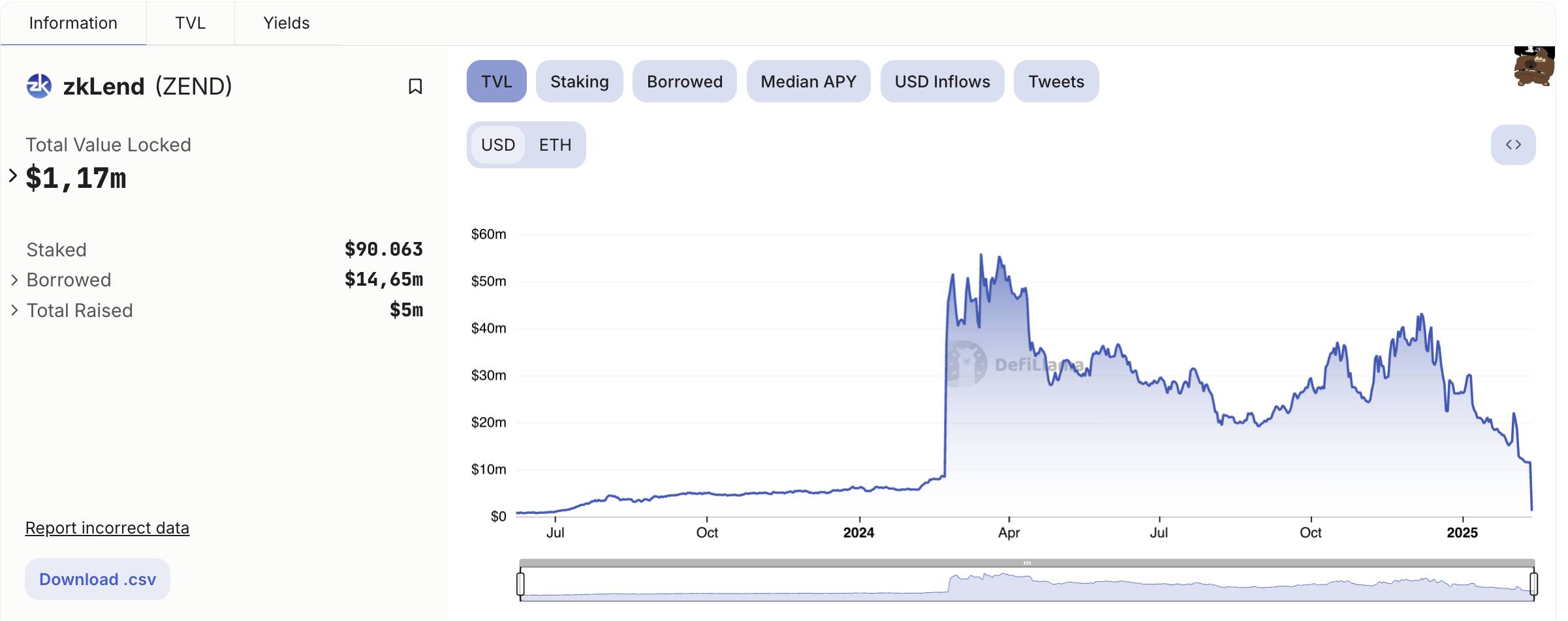Click the $1,17m TVL value
1568x621 pixels.
[76, 178]
